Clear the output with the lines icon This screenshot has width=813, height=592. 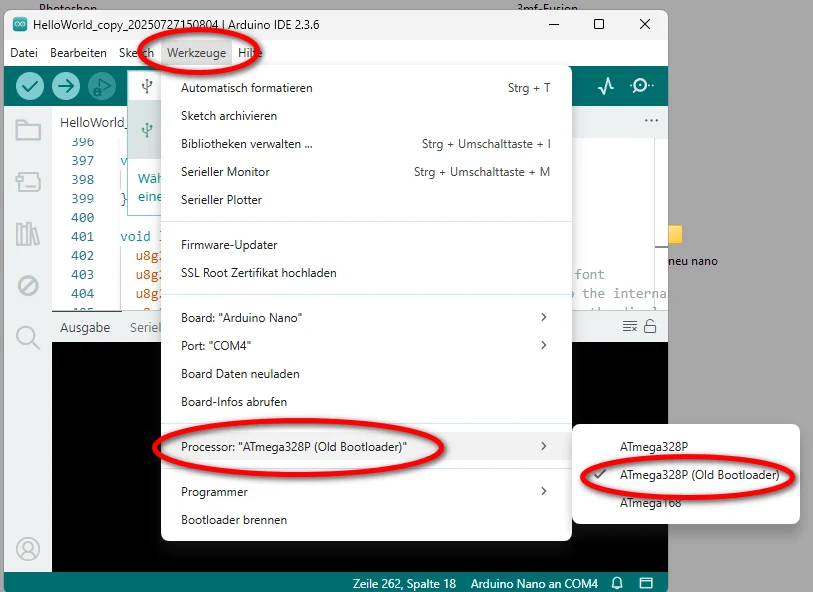(x=630, y=327)
